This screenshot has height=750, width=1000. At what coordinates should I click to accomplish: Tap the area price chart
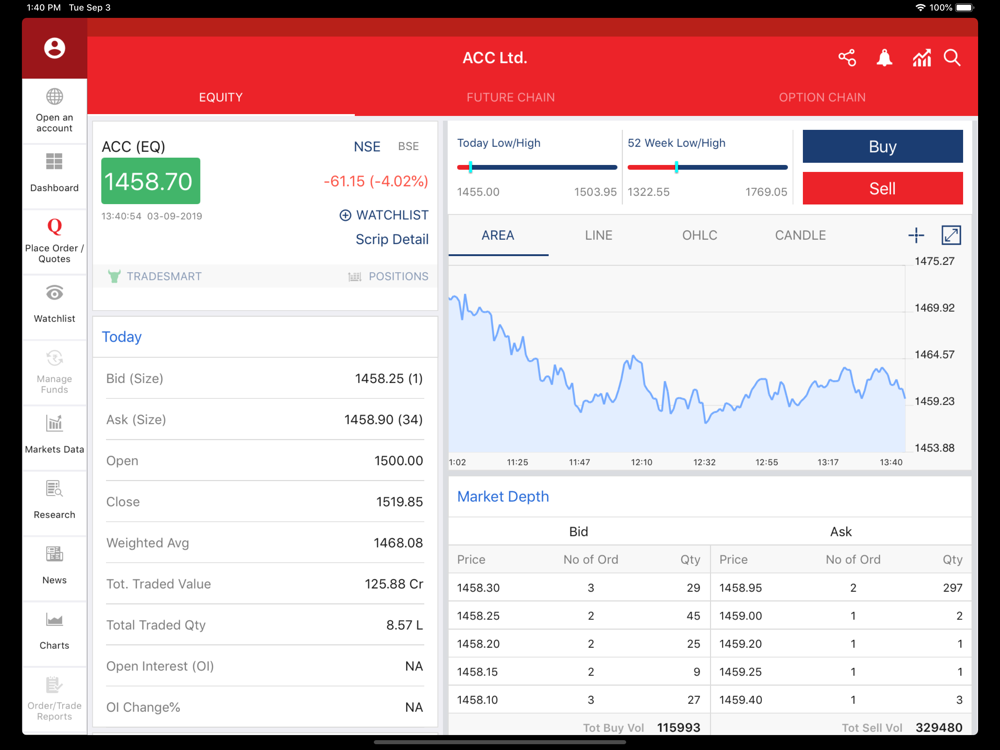[x=677, y=358]
